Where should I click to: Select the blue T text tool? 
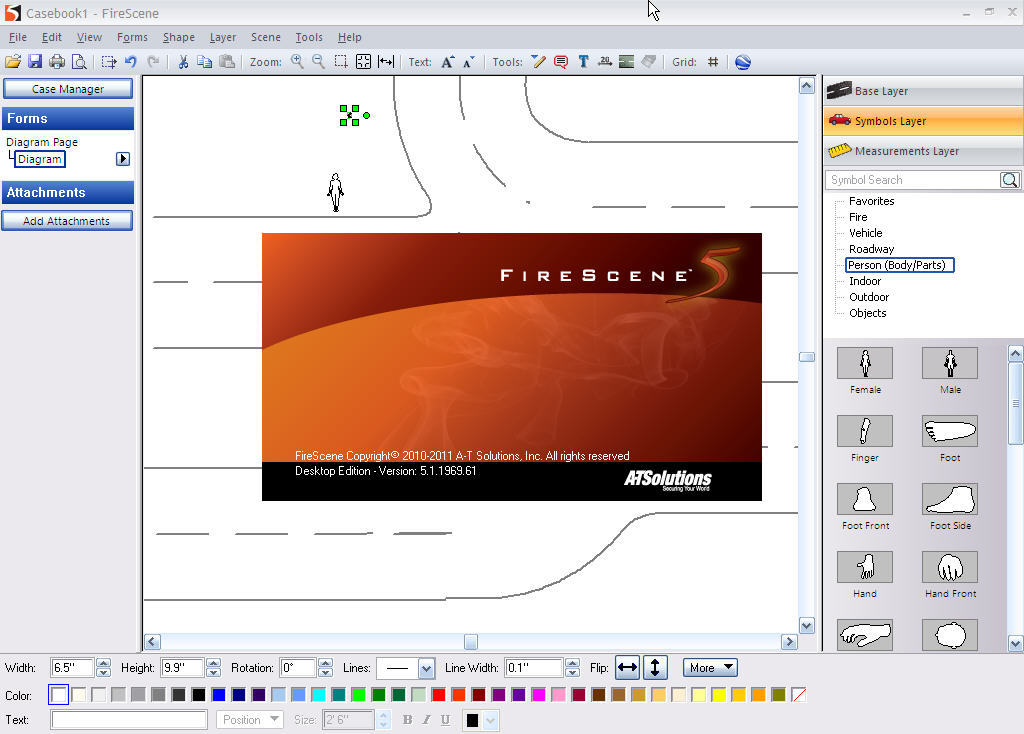click(x=583, y=62)
